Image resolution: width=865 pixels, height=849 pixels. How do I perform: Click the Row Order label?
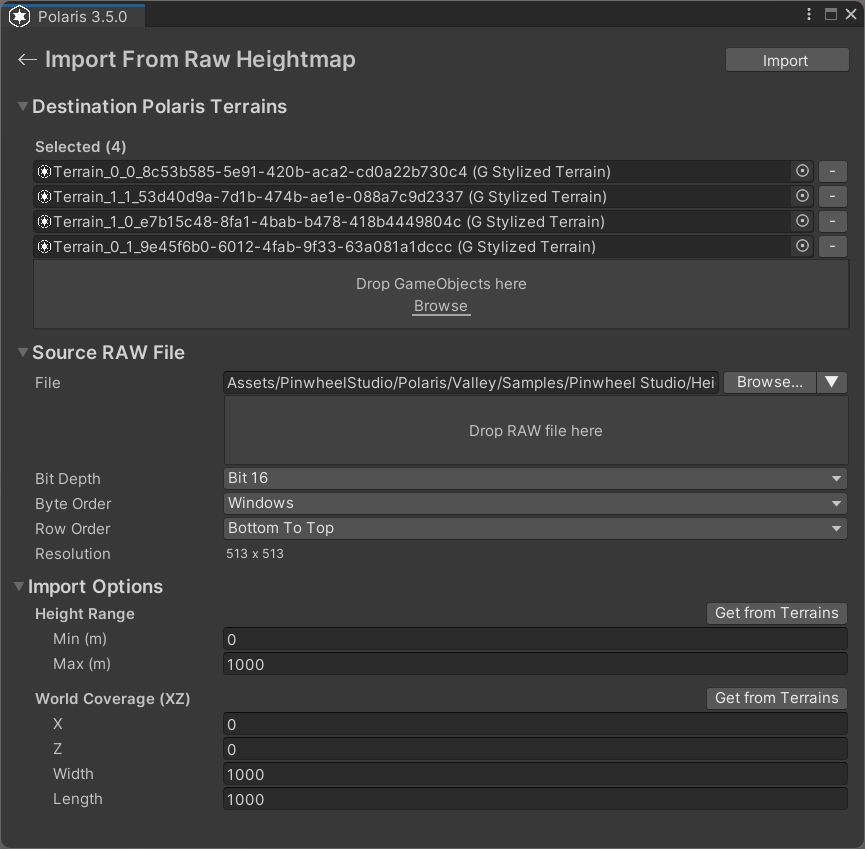click(72, 529)
